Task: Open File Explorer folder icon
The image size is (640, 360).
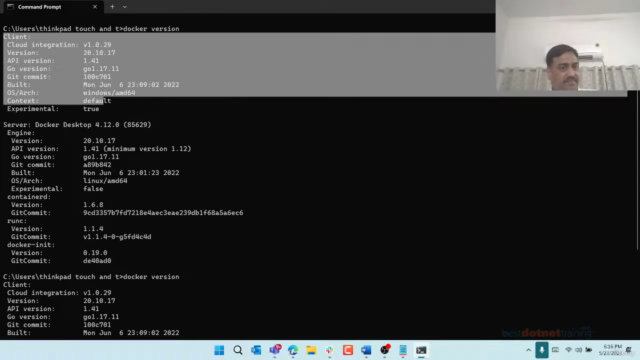Action: coord(311,350)
